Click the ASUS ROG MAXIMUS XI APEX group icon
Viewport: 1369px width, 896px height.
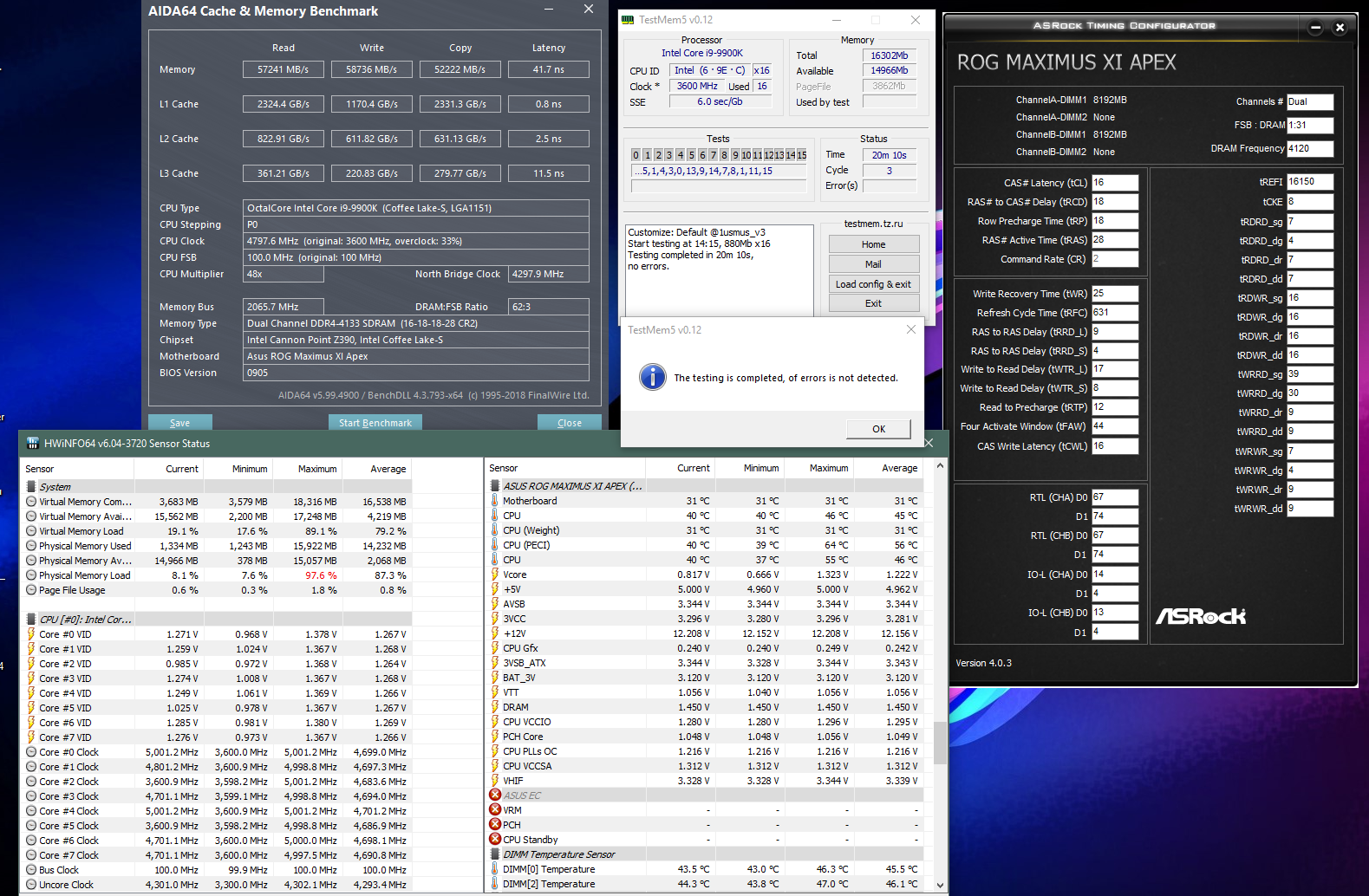point(495,486)
